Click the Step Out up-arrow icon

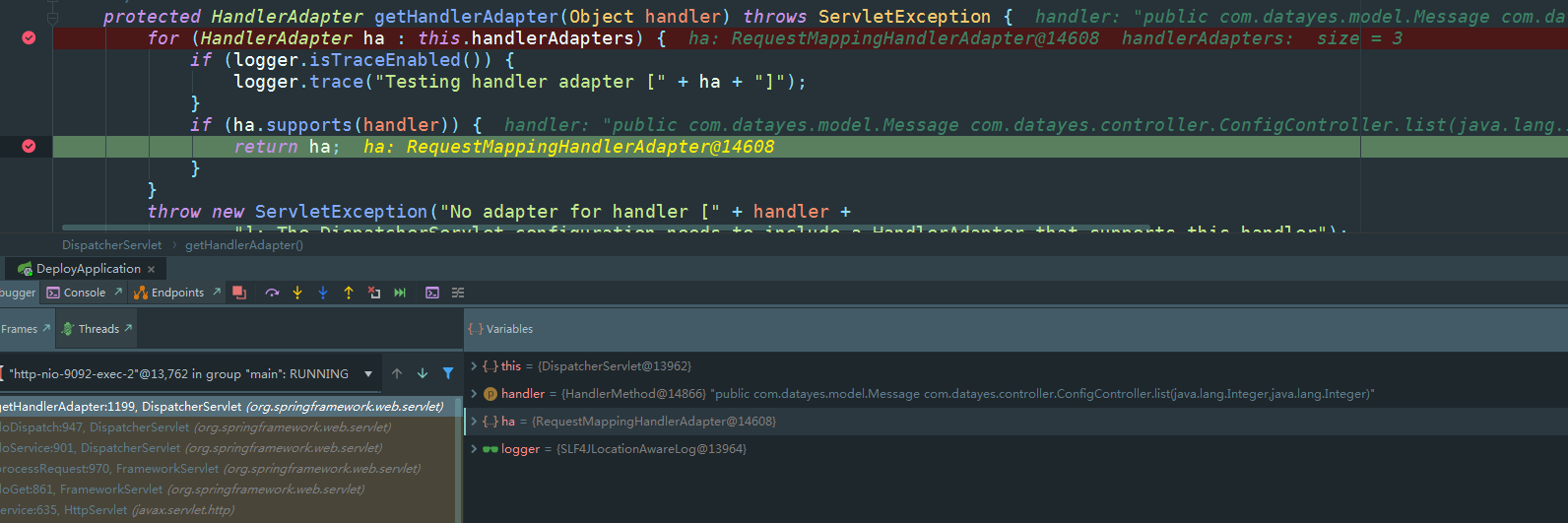[349, 293]
